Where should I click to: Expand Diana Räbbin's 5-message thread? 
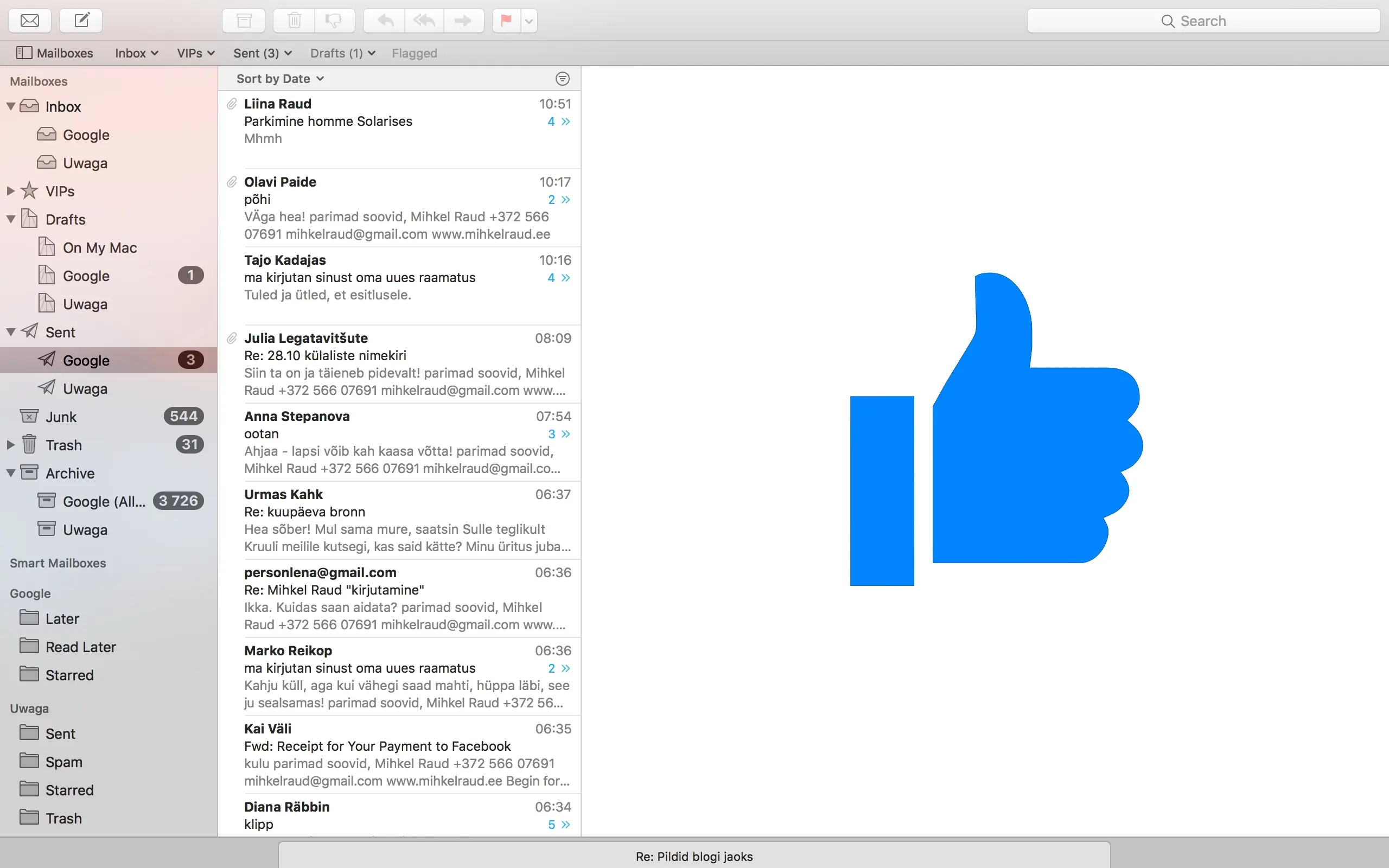click(559, 825)
